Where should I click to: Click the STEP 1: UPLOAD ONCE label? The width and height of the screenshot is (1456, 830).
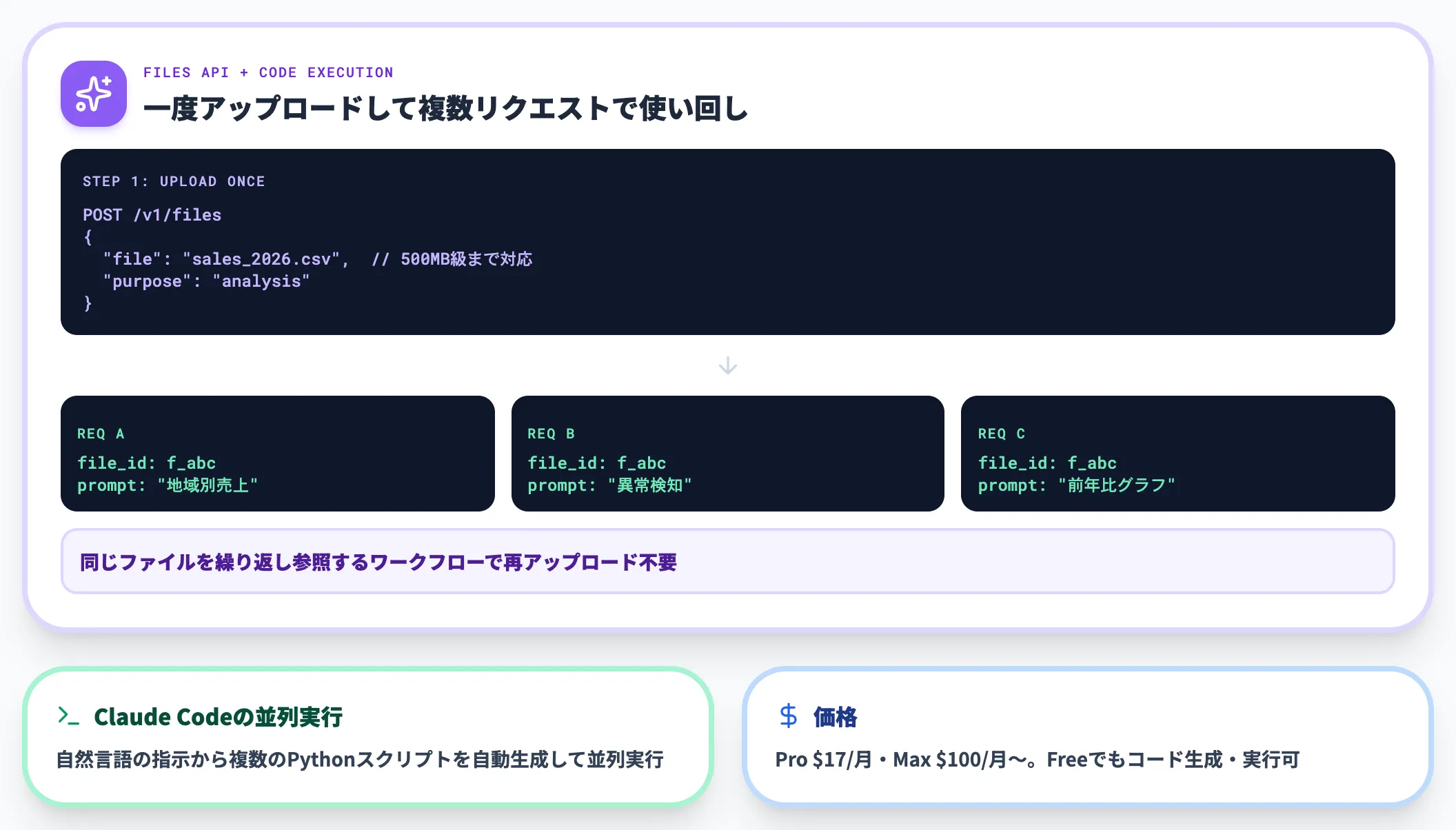tap(174, 181)
